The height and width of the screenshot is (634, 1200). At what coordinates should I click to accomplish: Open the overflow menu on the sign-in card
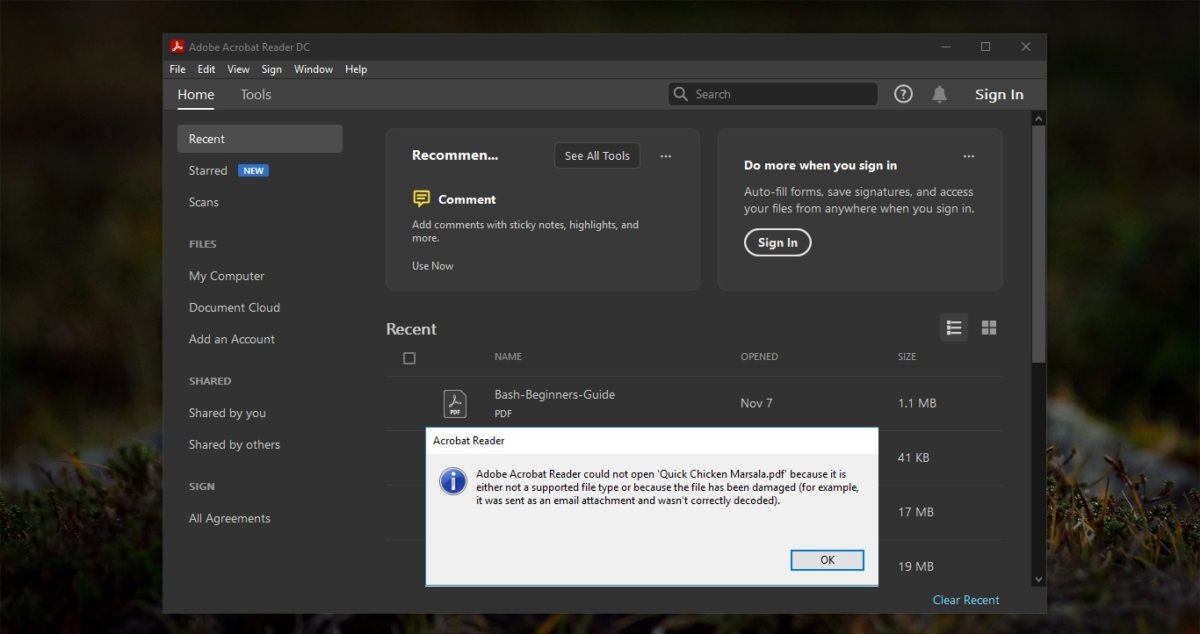coord(968,156)
